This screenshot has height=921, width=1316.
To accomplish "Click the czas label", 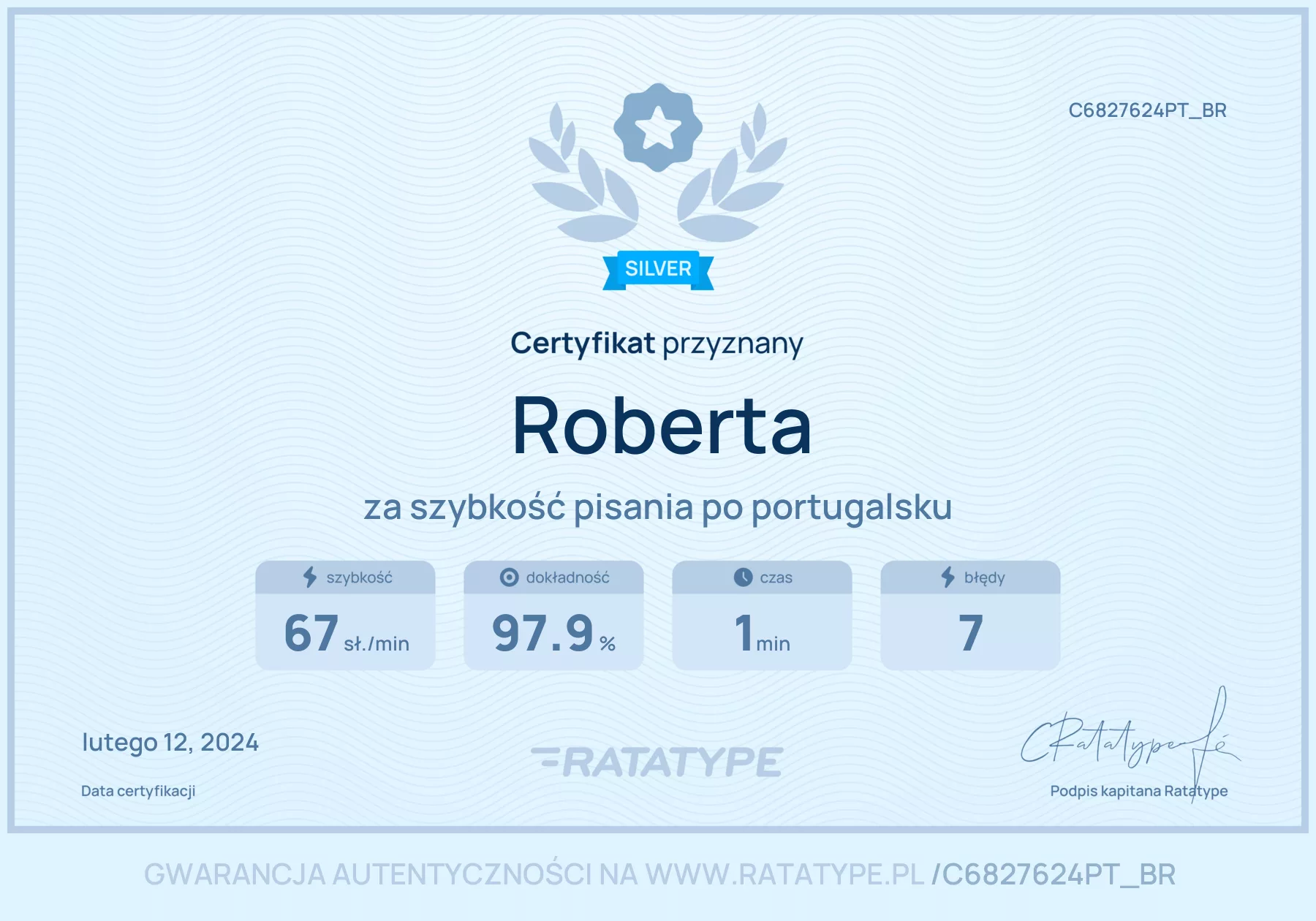I will [x=776, y=577].
